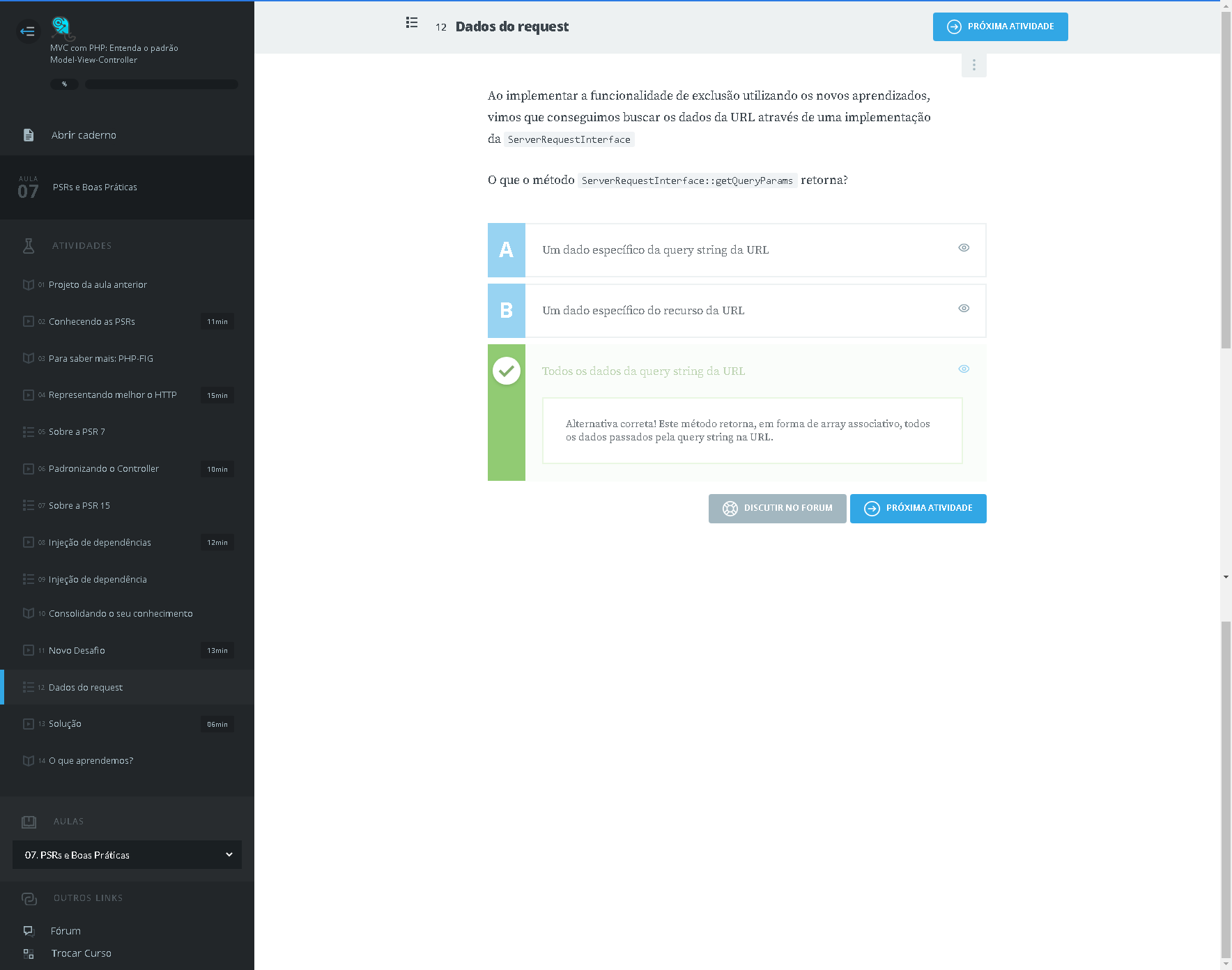Open the three-dot options menu
1232x970 pixels.
973,65
